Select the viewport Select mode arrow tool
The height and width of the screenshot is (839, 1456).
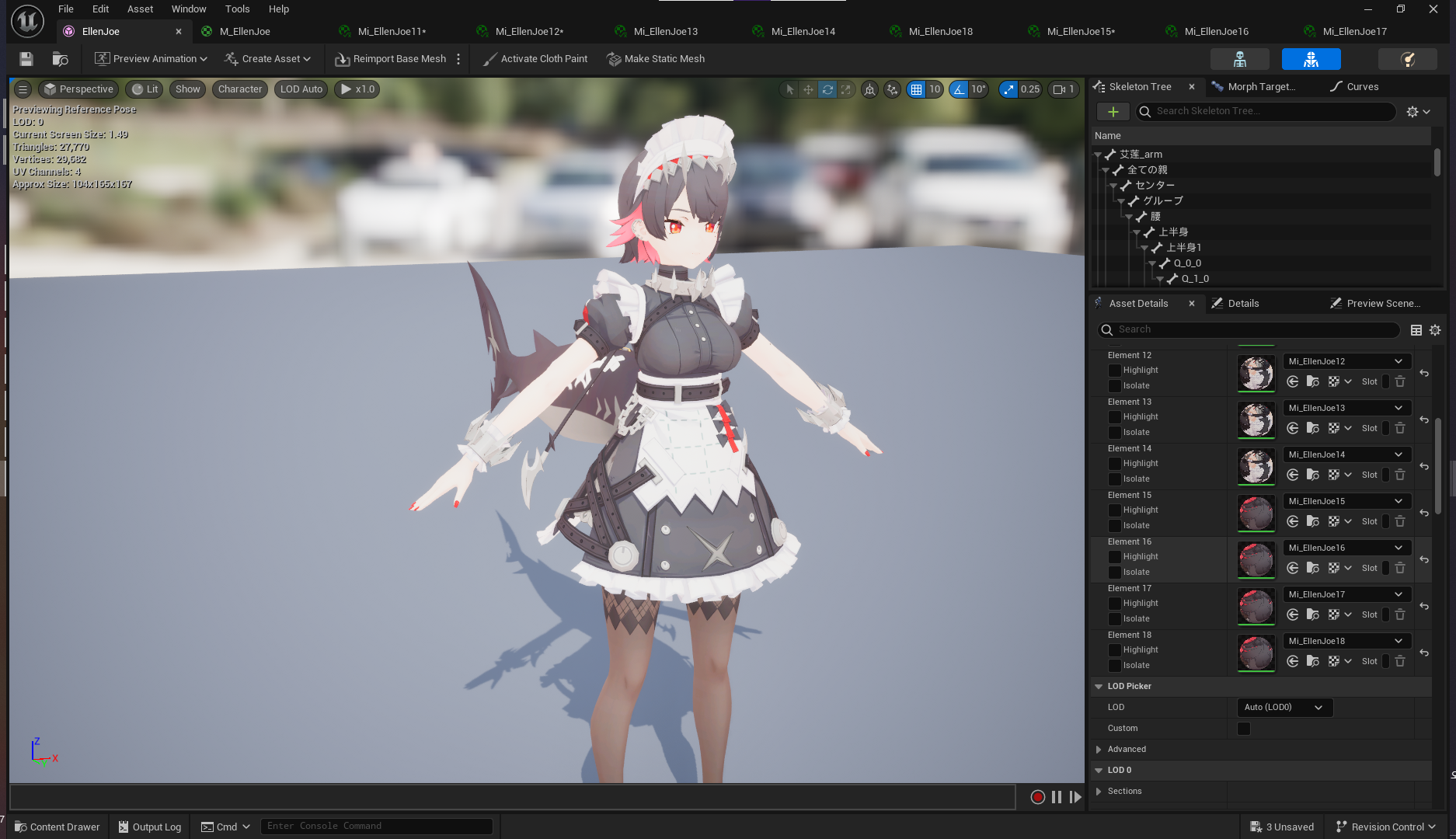pyautogui.click(x=790, y=89)
